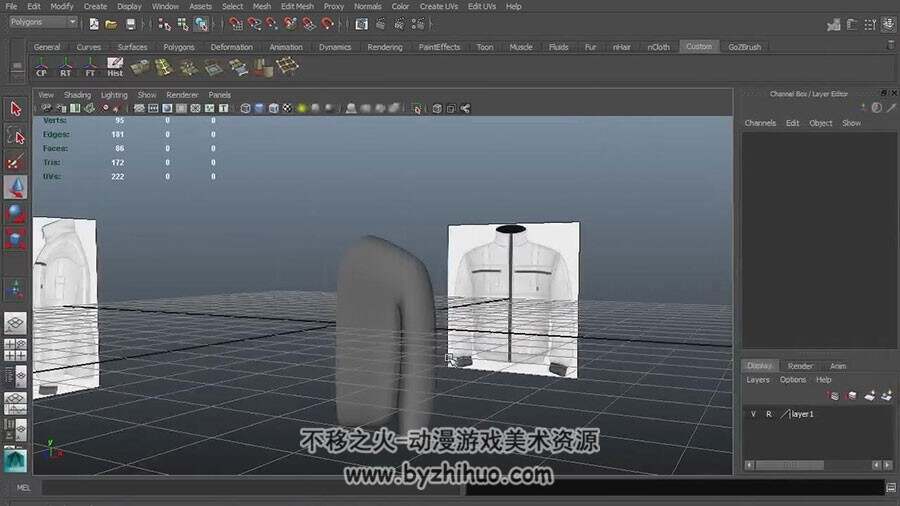The width and height of the screenshot is (900, 506).
Task: Click the smooth shade all blue cube
Action: [x=259, y=108]
